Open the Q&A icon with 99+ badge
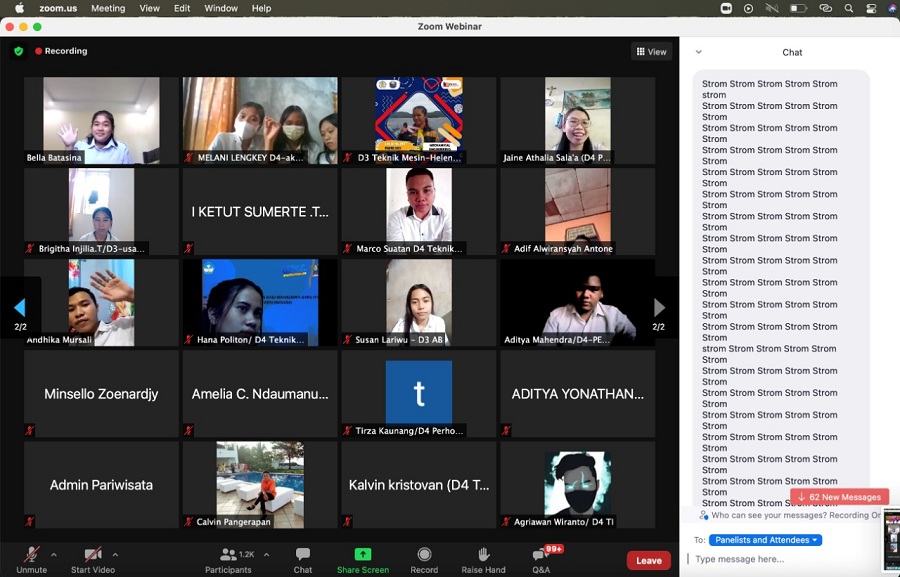Image resolution: width=900 pixels, height=577 pixels. pos(540,555)
